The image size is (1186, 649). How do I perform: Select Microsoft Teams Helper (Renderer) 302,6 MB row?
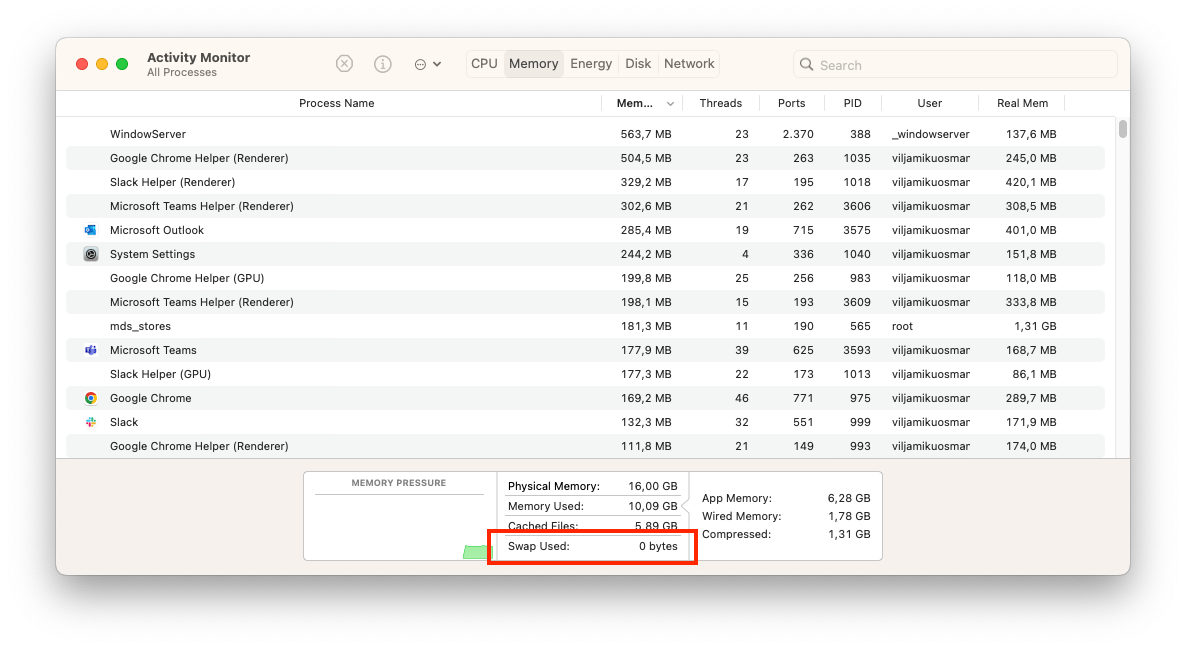585,206
